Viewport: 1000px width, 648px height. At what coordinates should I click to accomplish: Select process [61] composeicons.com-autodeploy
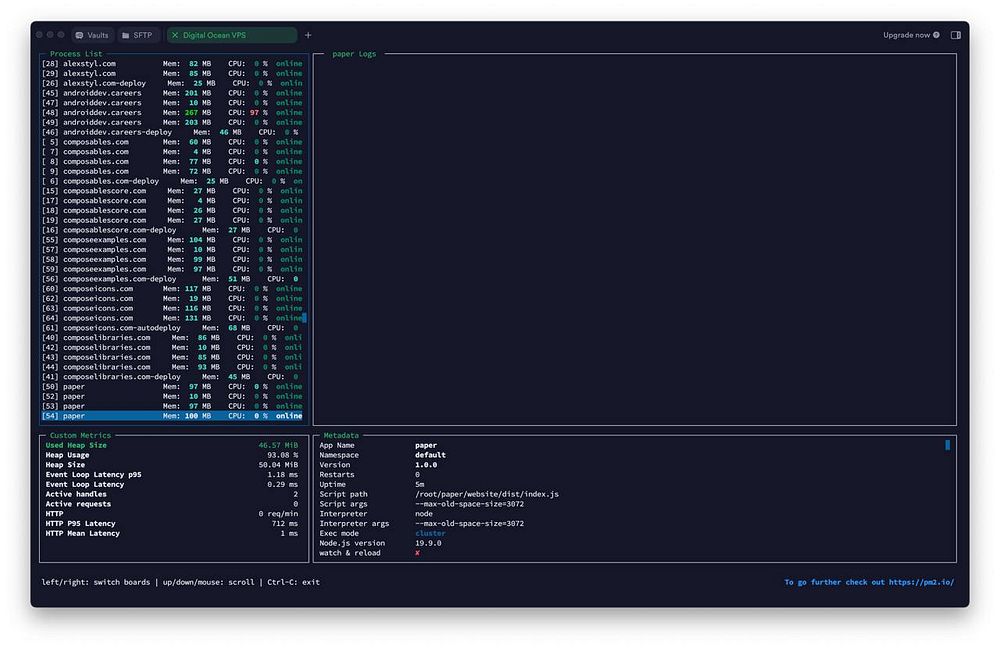tap(172, 328)
